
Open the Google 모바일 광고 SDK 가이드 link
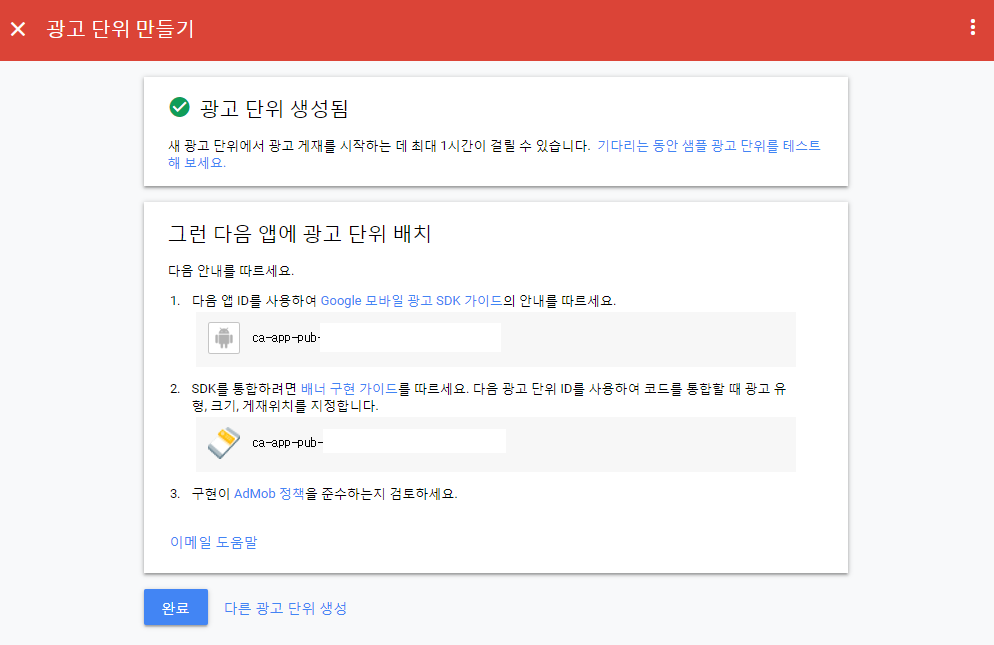tap(411, 301)
